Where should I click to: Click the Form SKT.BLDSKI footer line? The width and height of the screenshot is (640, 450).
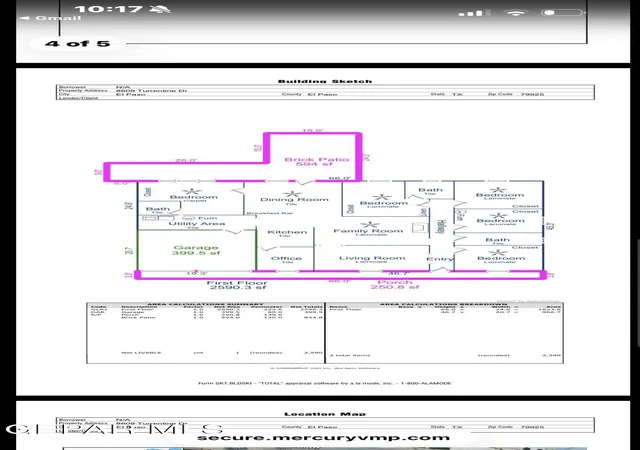tap(325, 383)
